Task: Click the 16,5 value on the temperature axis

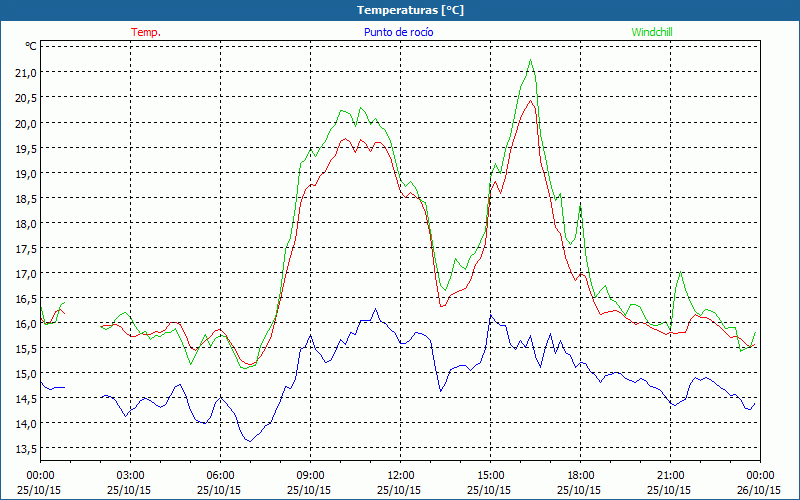Action: (x=26, y=298)
